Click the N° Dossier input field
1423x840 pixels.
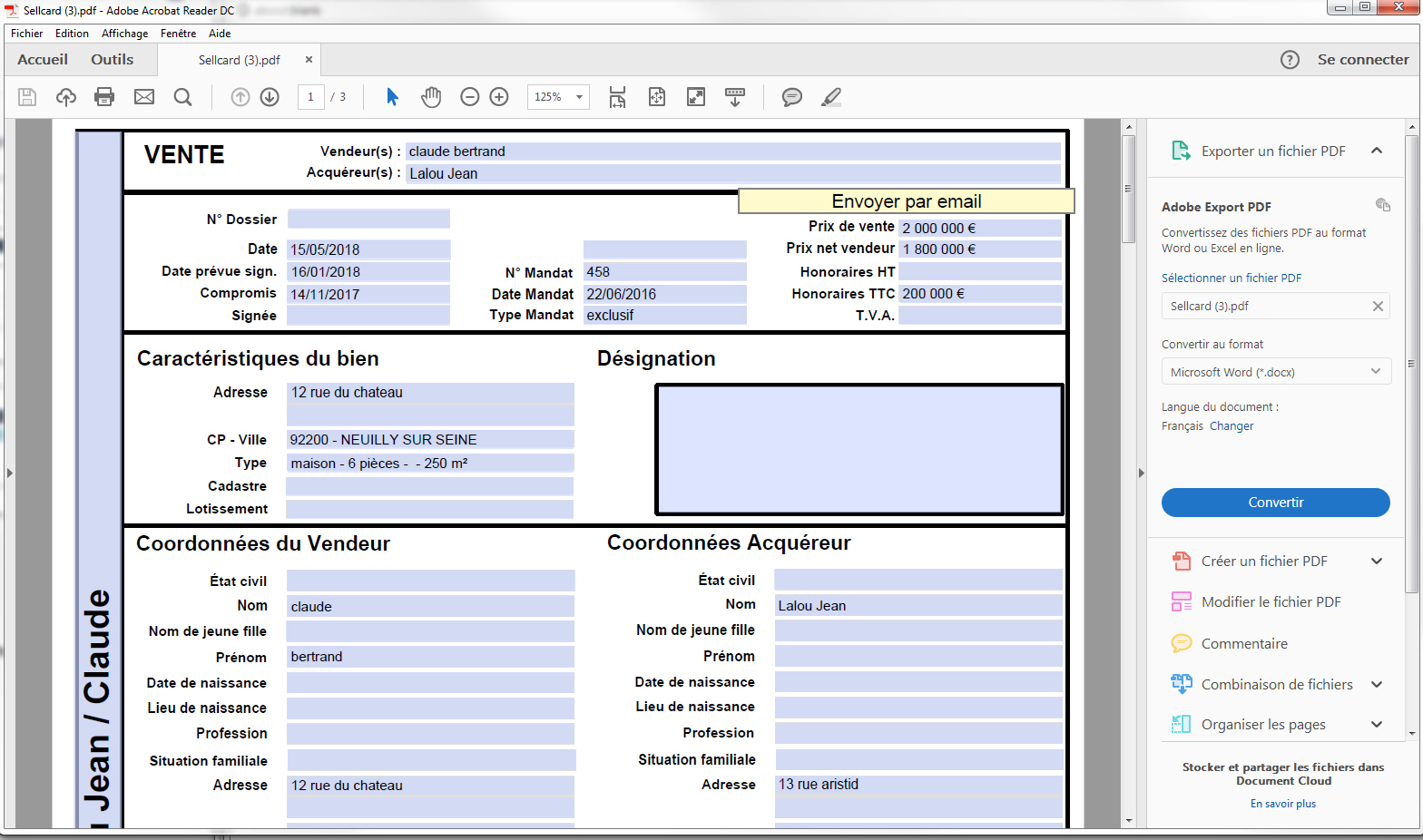368,220
